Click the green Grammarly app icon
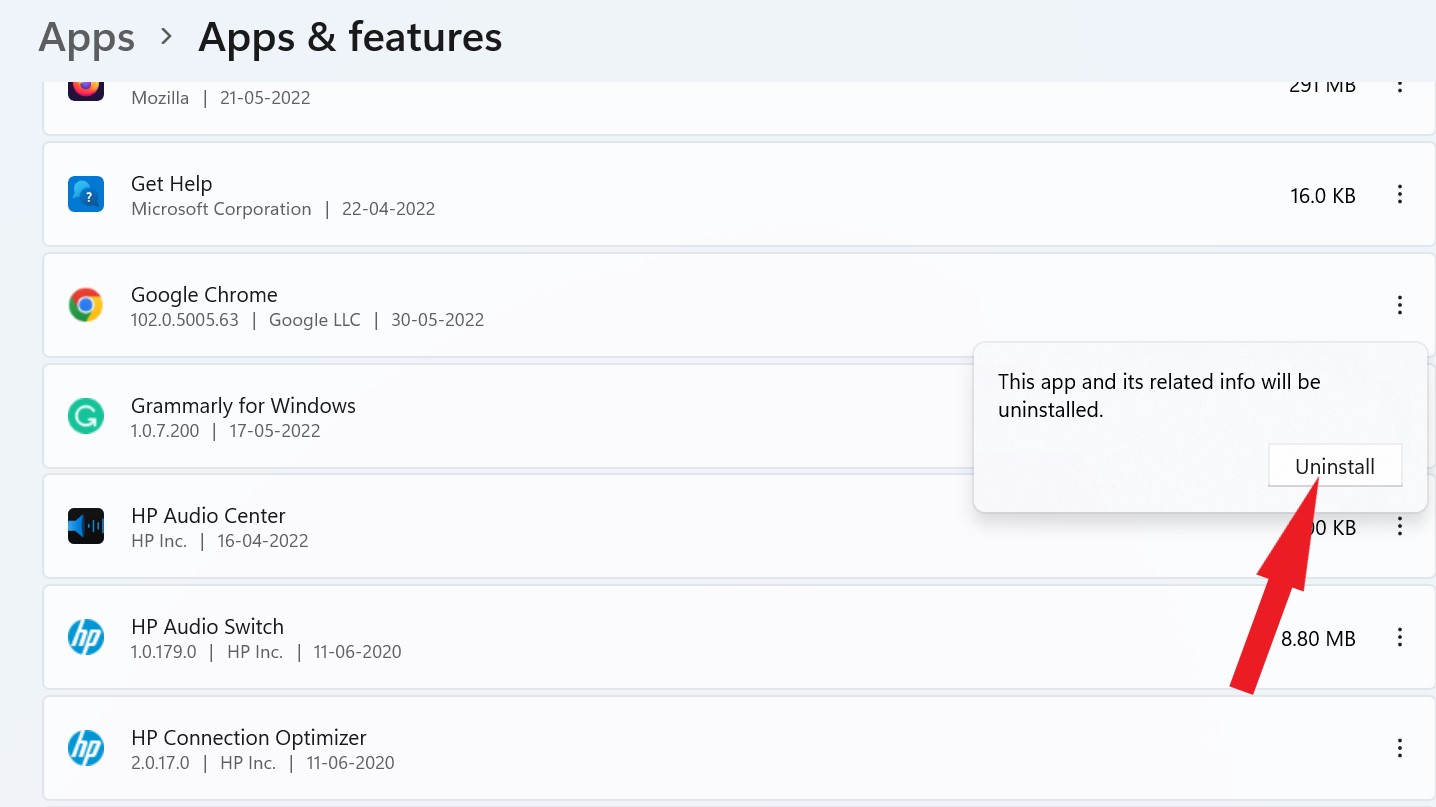 [86, 416]
